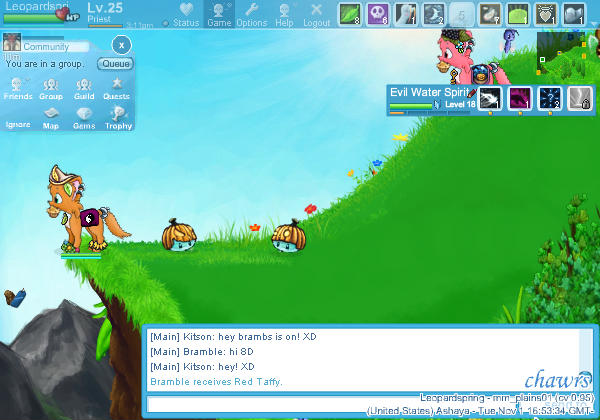Open the Quests log
The image size is (600, 420).
coord(117,89)
